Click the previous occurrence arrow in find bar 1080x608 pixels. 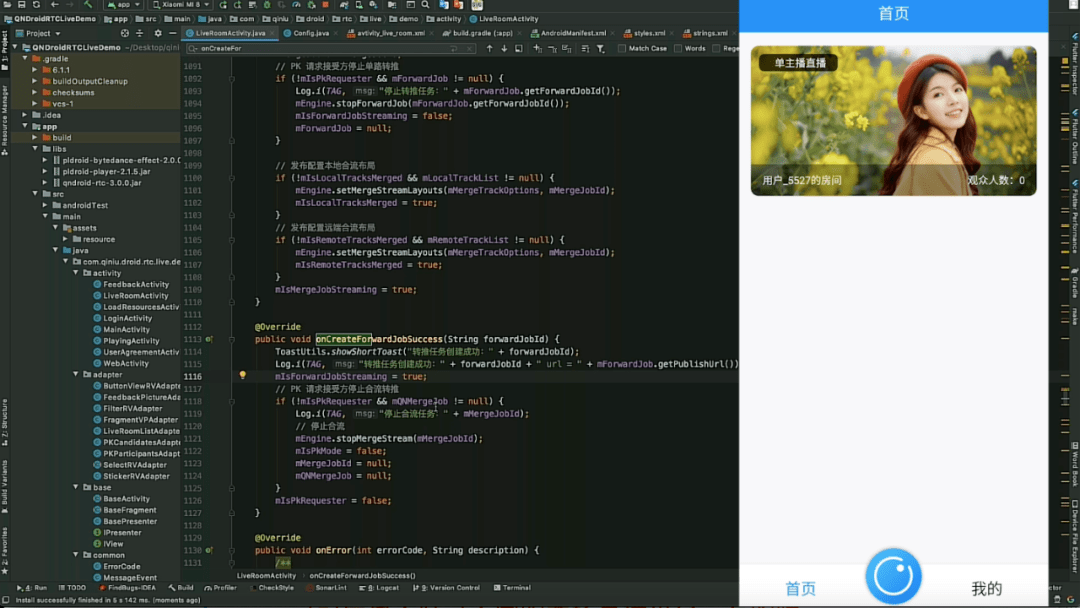point(490,48)
